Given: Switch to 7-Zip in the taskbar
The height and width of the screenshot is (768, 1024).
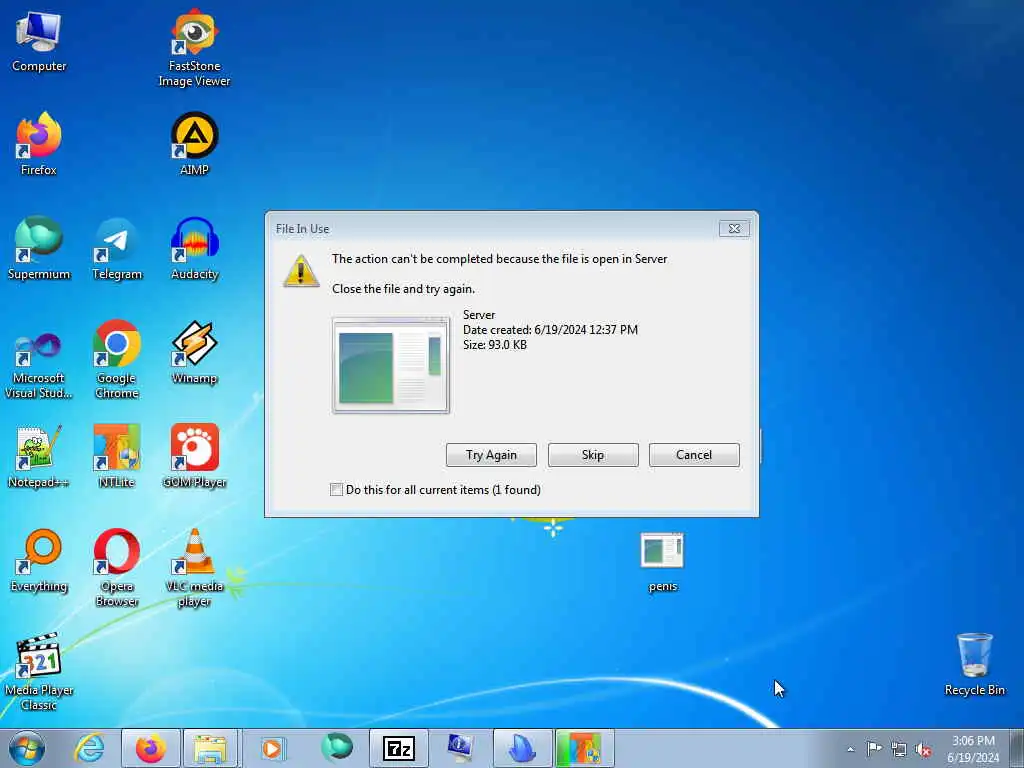Looking at the screenshot, I should coord(398,748).
